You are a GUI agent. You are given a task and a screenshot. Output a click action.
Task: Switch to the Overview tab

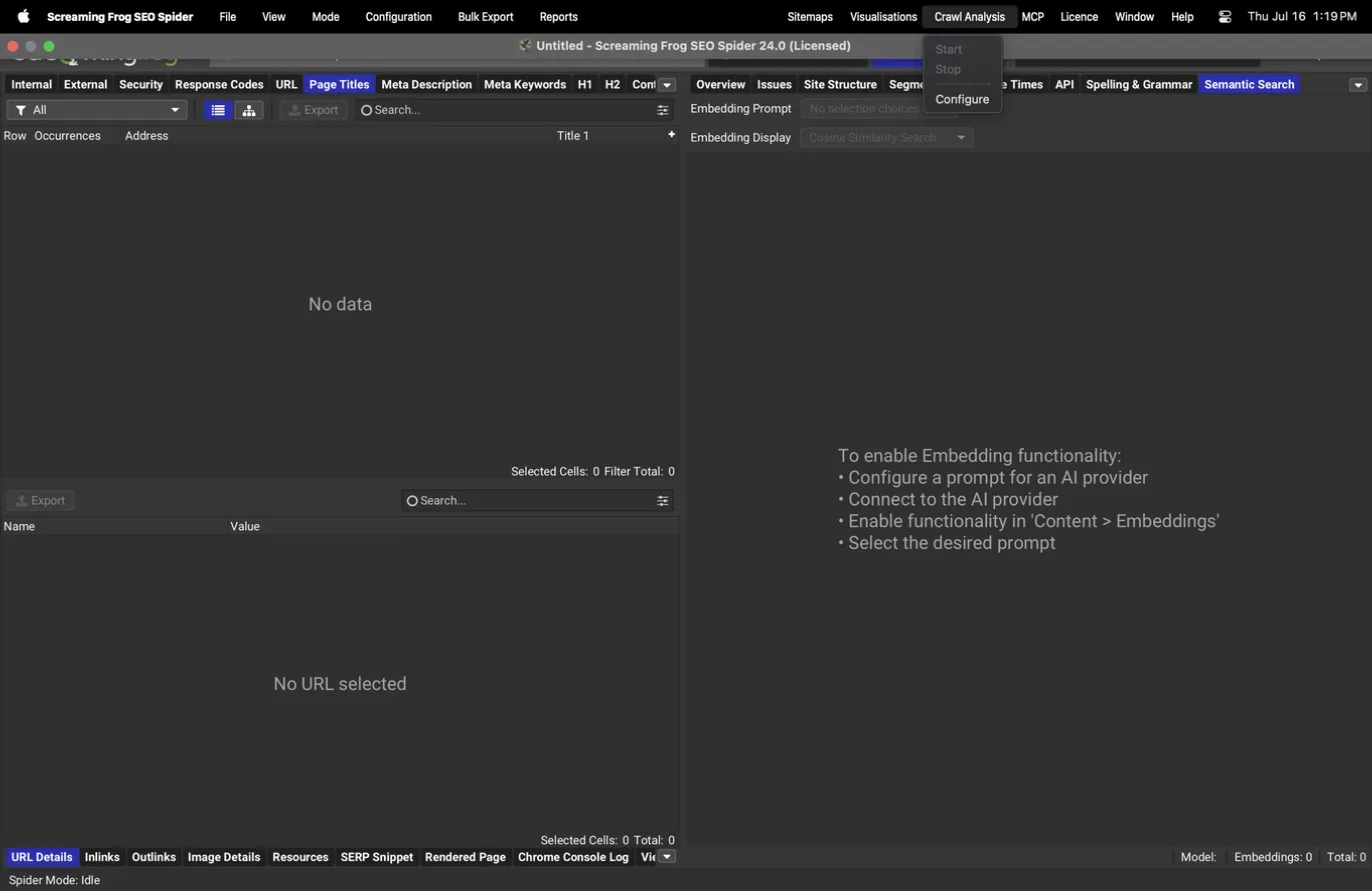(x=720, y=85)
